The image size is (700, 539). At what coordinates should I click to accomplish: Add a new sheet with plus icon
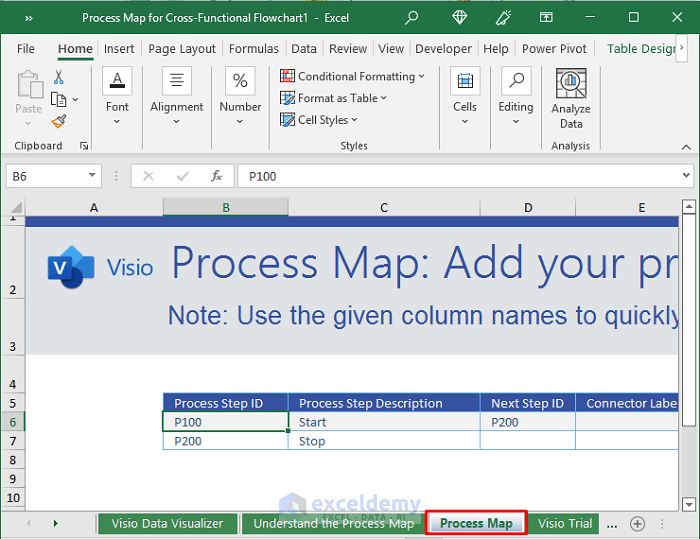637,524
